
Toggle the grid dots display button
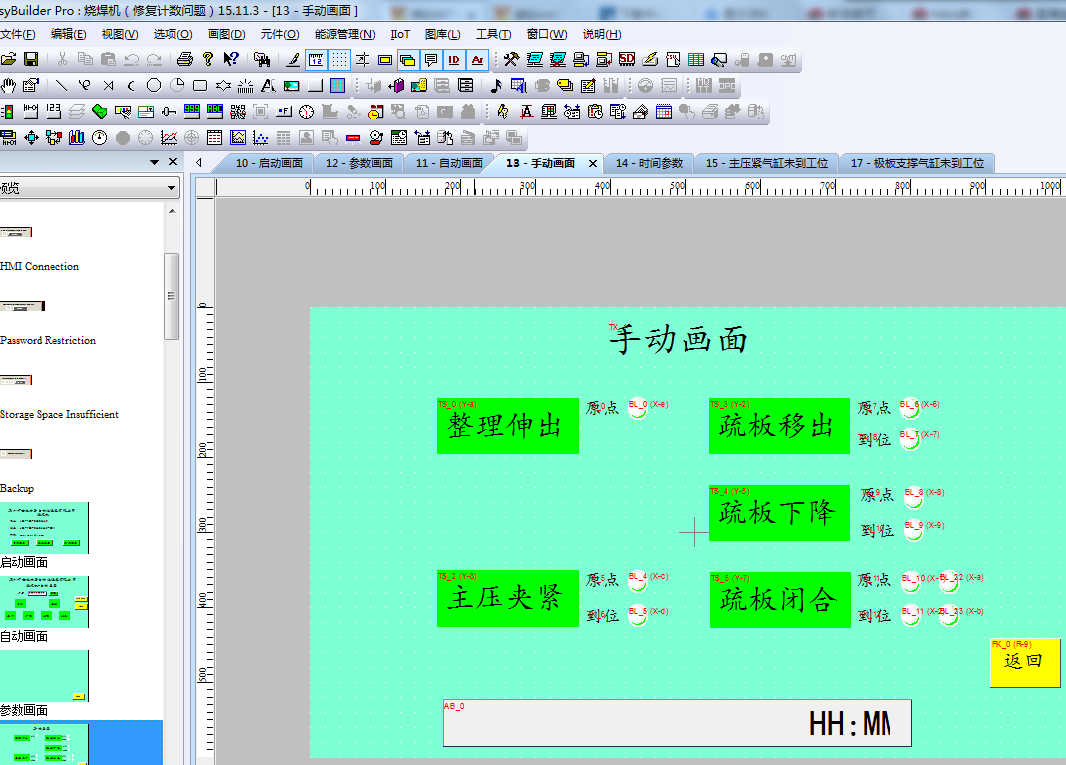pyautogui.click(x=340, y=60)
